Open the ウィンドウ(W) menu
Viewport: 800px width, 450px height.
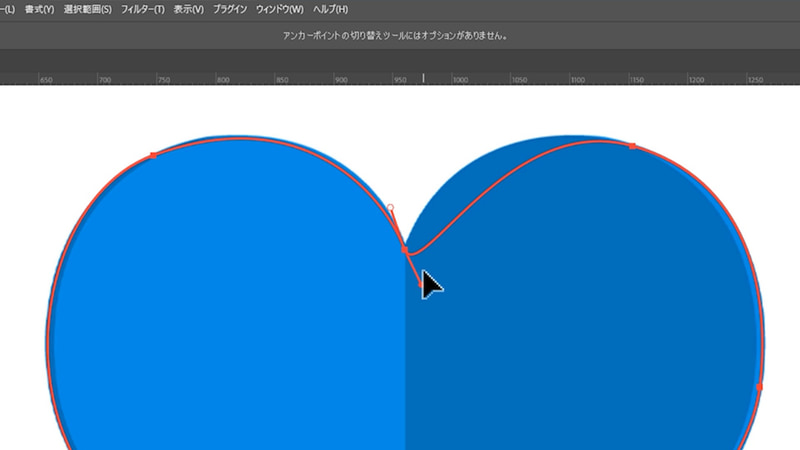(280, 9)
